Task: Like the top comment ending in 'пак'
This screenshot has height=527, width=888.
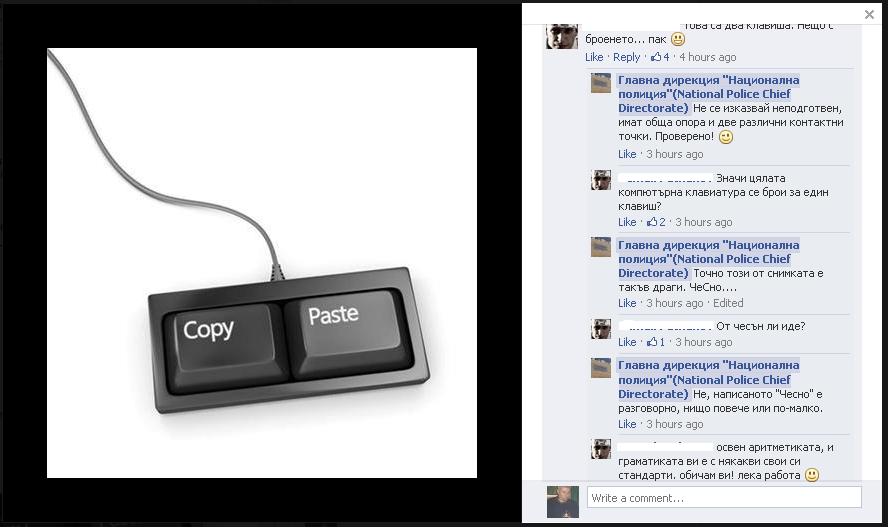Action: (x=594, y=57)
